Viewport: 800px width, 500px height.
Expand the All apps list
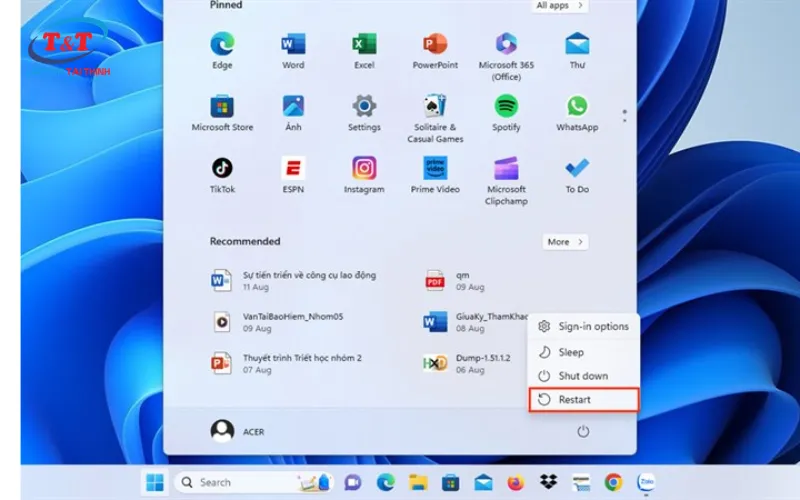point(559,6)
